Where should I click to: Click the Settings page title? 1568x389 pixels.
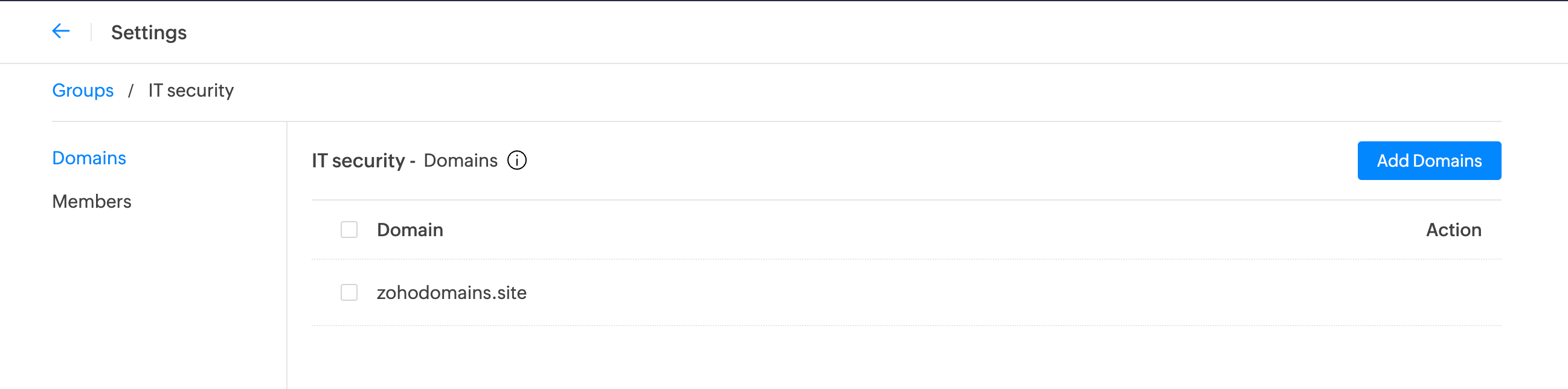[149, 32]
